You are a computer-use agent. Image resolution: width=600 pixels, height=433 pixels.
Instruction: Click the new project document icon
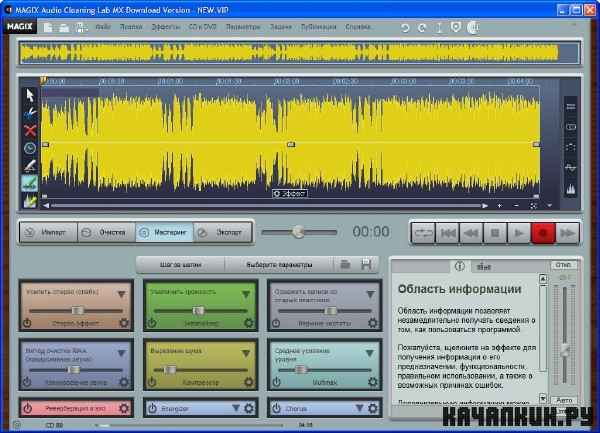[x=48, y=27]
